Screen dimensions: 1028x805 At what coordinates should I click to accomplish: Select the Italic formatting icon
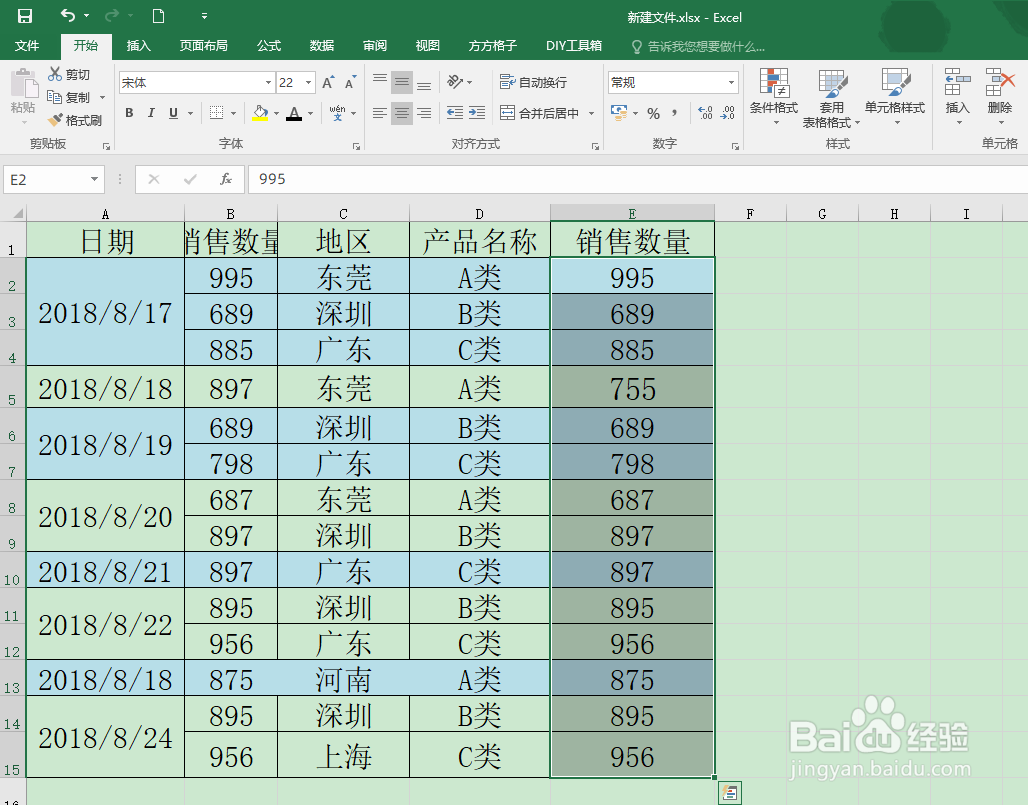point(151,113)
